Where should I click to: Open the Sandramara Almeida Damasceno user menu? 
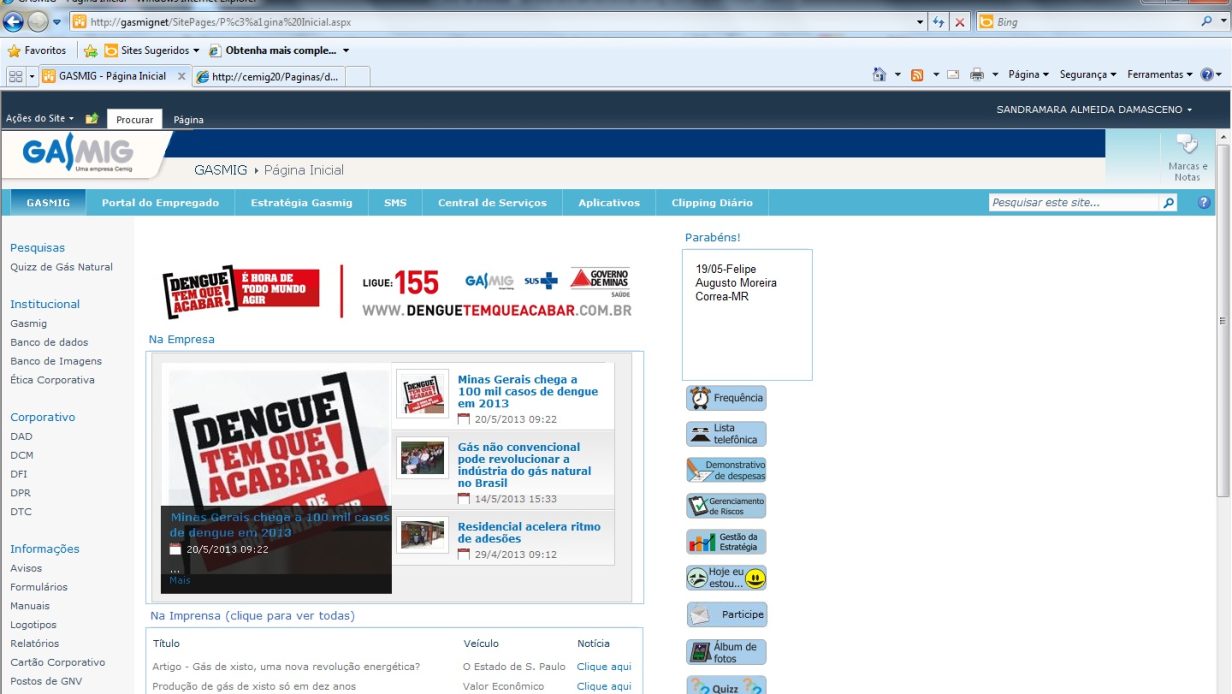click(x=1094, y=110)
